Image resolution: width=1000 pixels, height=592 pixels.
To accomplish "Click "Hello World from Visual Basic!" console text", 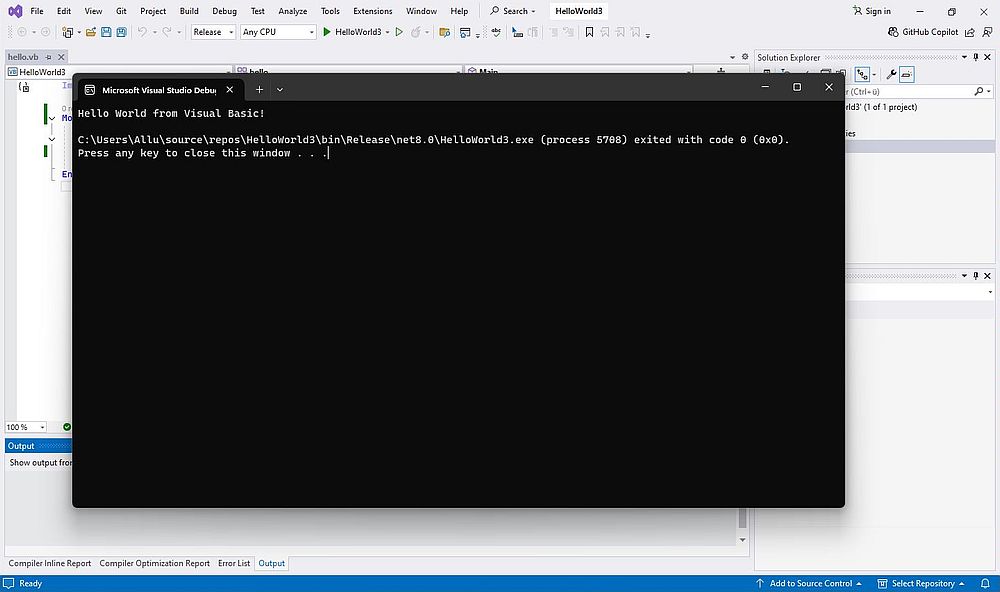I will 171,114.
